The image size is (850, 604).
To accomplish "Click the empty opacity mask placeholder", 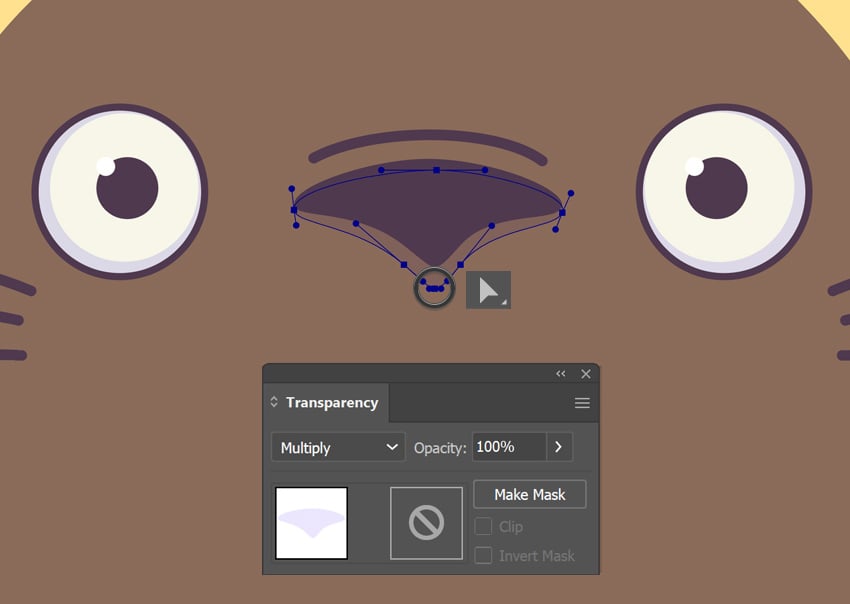I will coord(426,523).
